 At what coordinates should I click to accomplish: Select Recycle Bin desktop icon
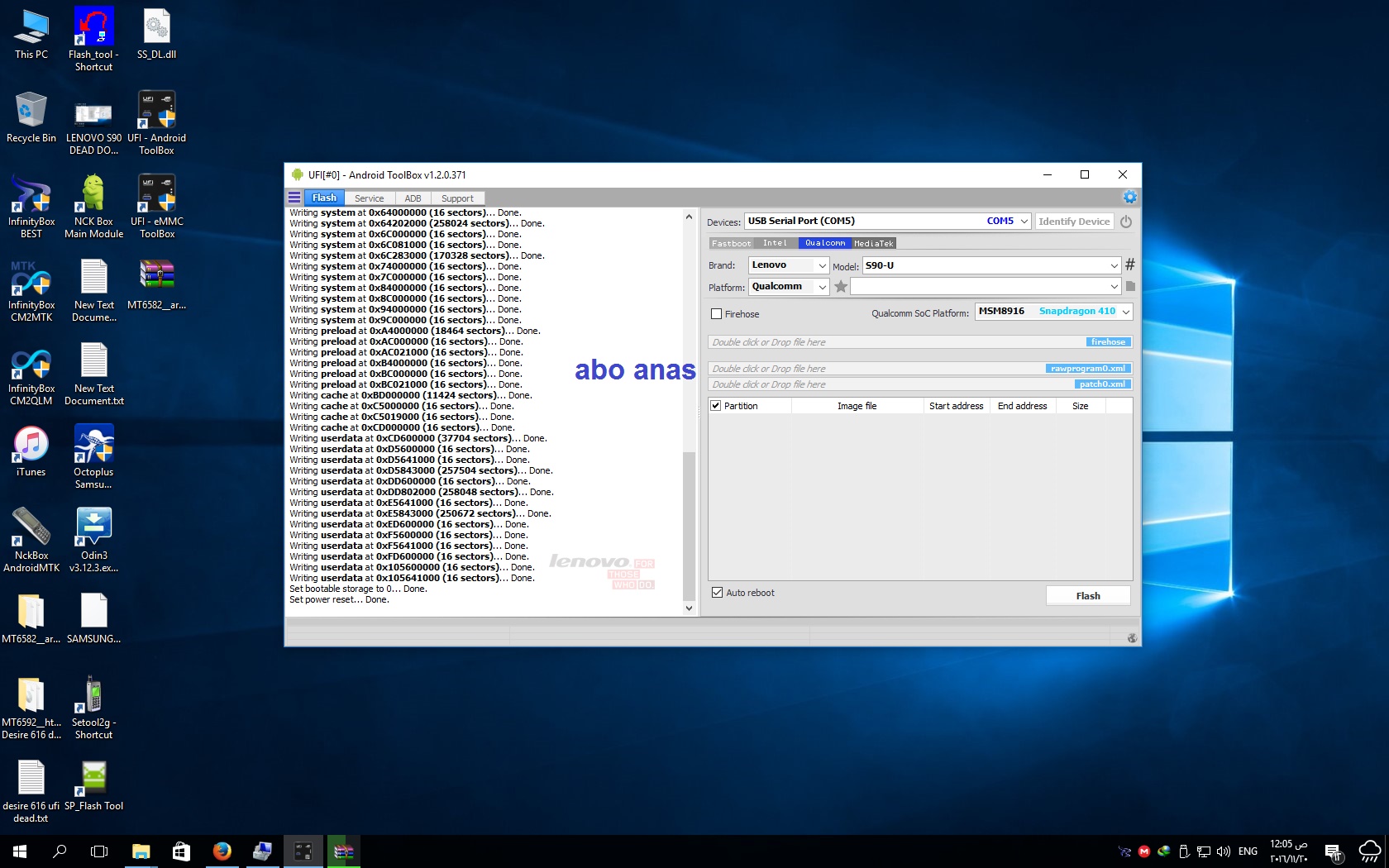pyautogui.click(x=31, y=117)
